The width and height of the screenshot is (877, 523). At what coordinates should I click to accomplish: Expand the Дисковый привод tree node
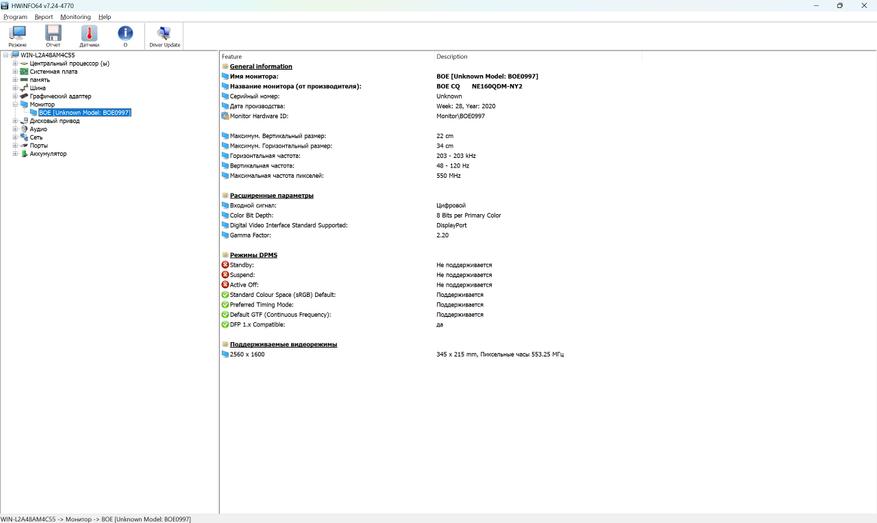click(x=15, y=121)
